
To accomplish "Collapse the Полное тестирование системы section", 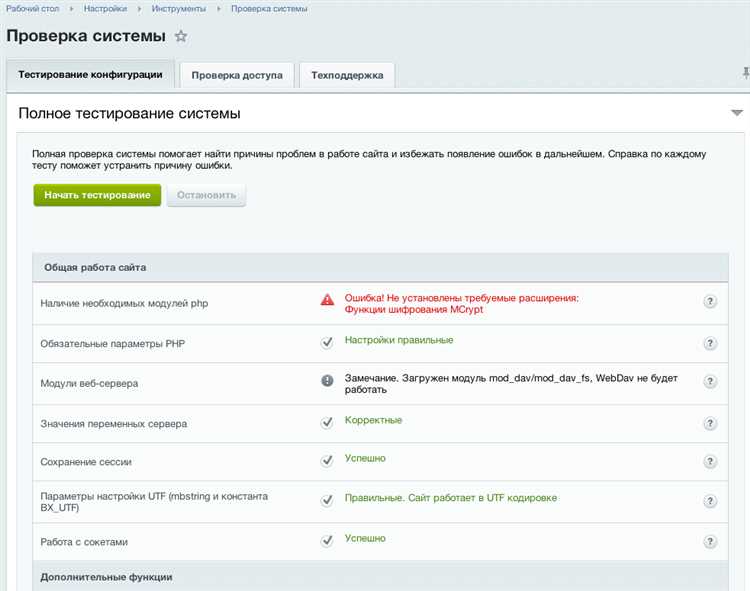I will click(x=737, y=113).
